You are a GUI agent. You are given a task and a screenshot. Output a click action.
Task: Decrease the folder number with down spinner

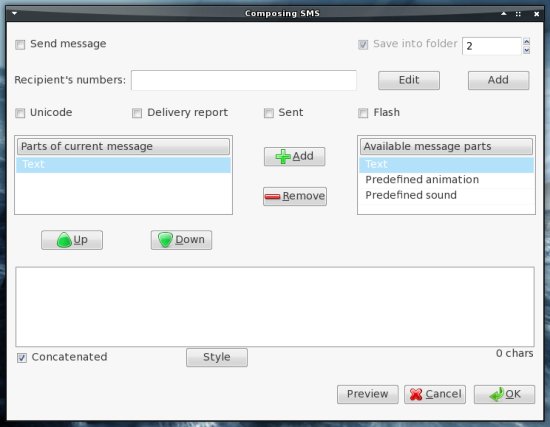(526, 50)
